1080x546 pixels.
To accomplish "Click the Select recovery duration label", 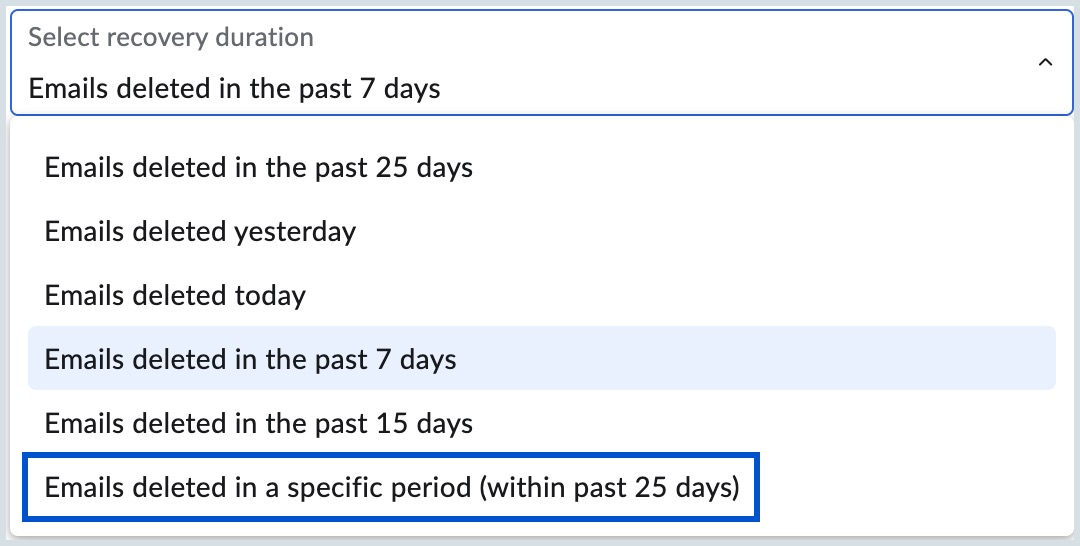I will tap(171, 38).
